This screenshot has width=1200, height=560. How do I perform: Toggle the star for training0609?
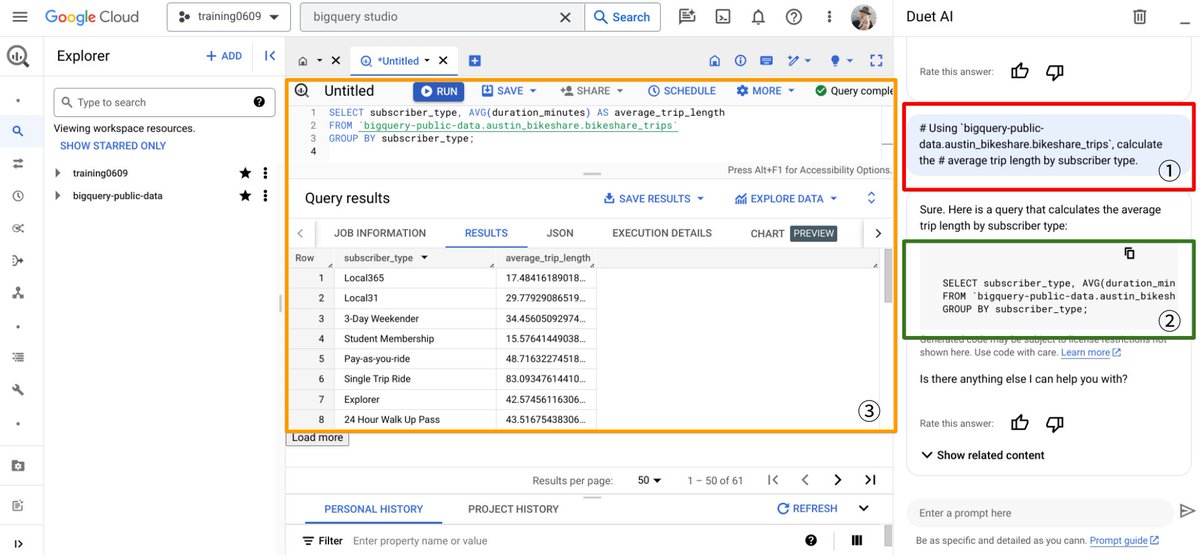(245, 173)
